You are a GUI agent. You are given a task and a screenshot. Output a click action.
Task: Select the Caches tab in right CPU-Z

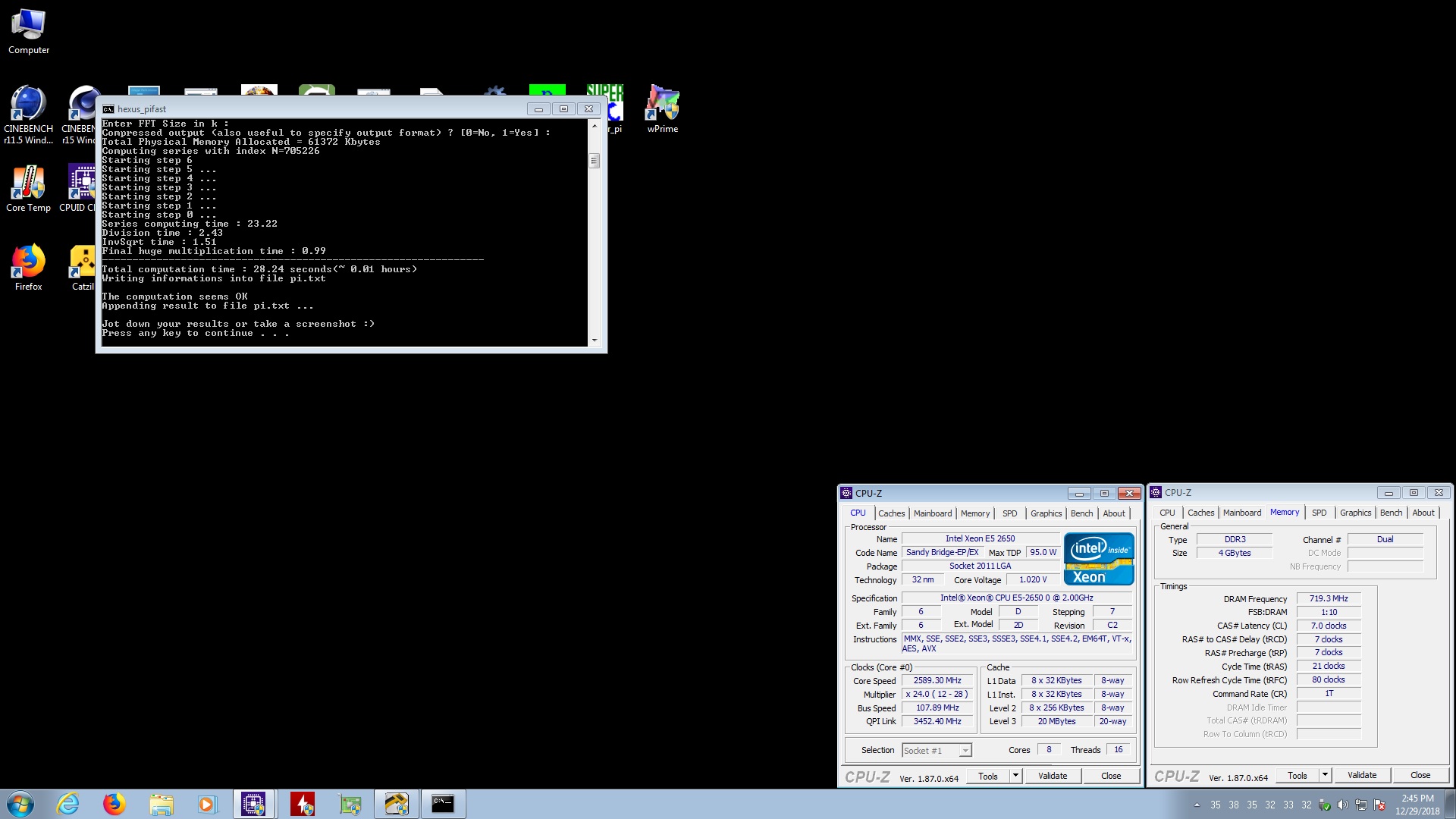point(1200,513)
